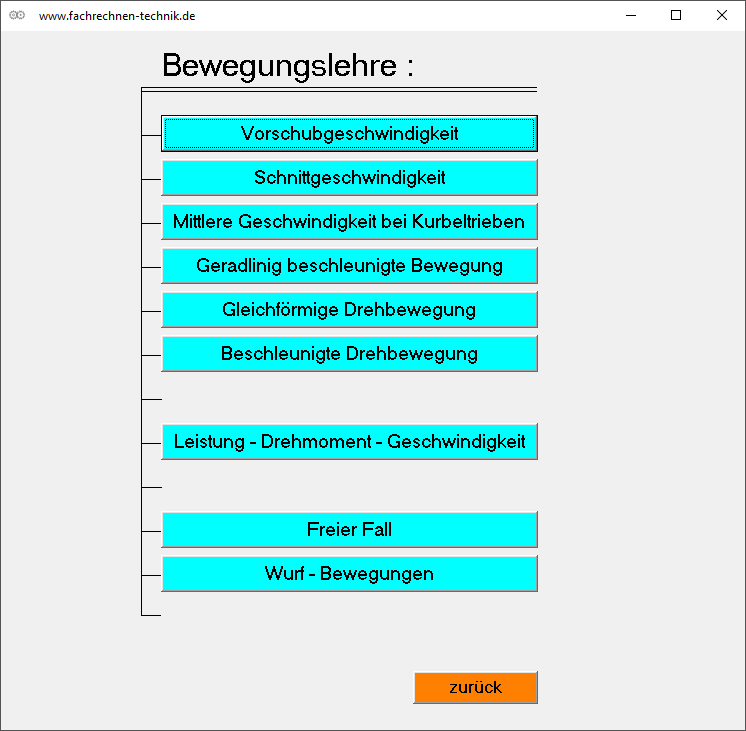Maximize the application window
This screenshot has height=731, width=746.
pos(676,16)
